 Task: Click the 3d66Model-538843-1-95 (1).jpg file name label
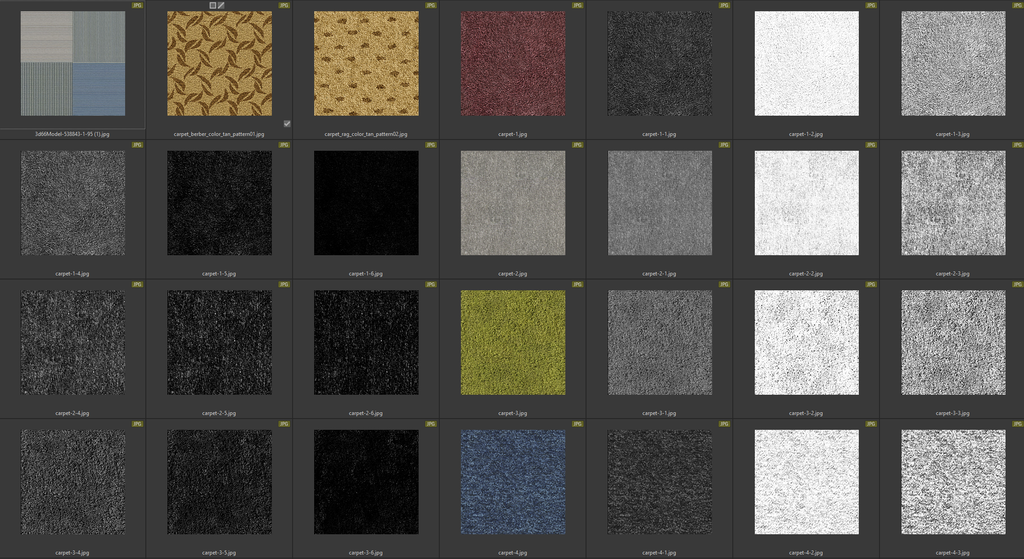tap(73, 133)
